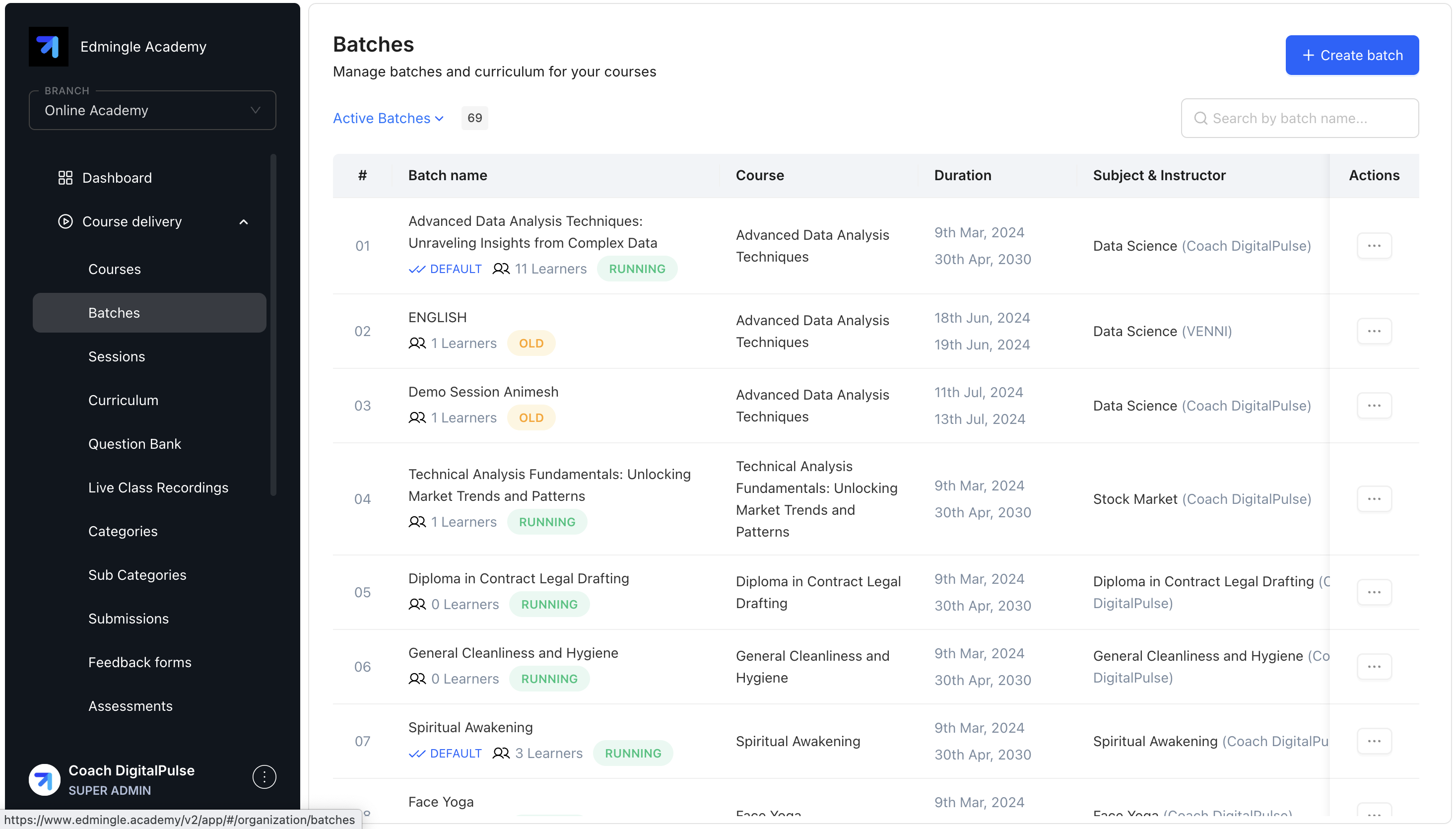Open Live Class Recordings page
The width and height of the screenshot is (1456, 829).
pyautogui.click(x=158, y=488)
